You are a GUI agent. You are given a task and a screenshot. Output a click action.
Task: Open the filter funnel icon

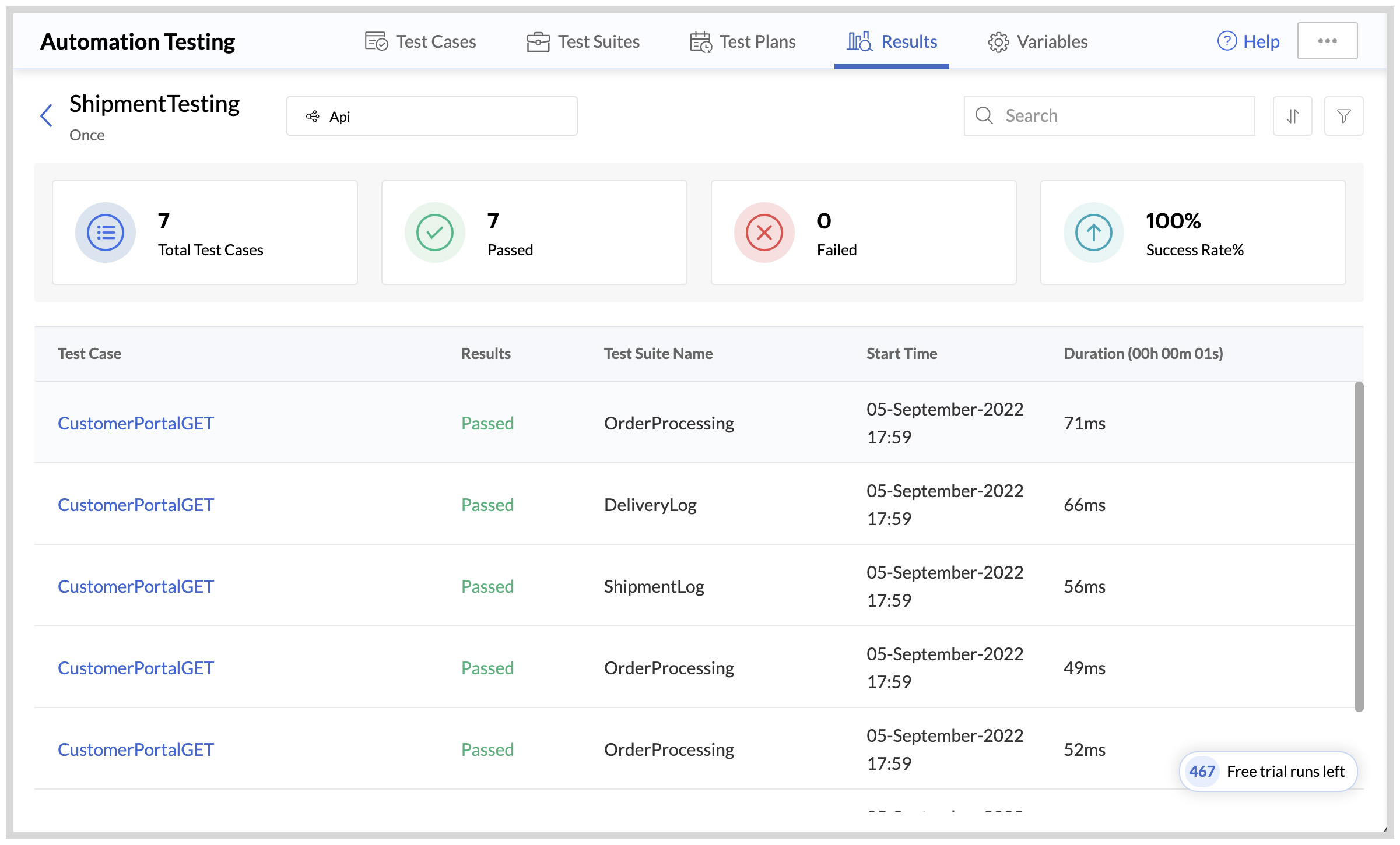[1343, 115]
